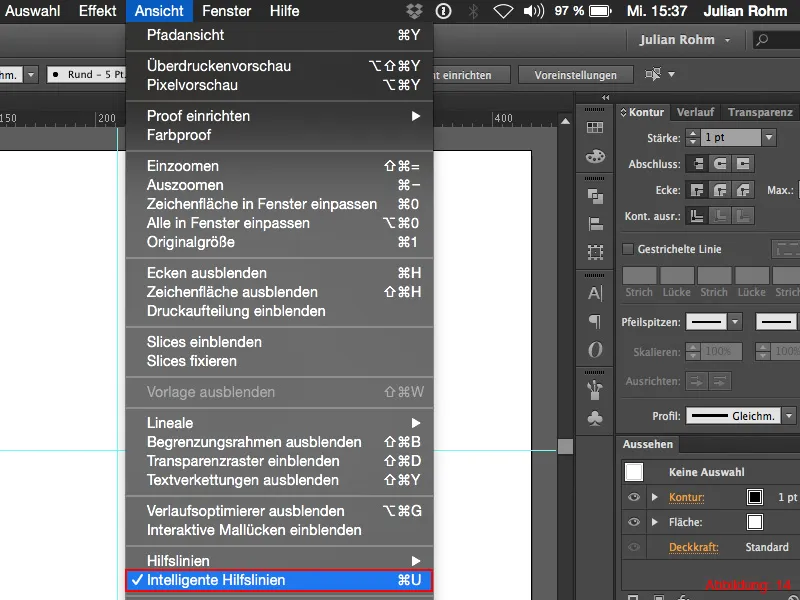Choose Einzoomen menu item
Image resolution: width=800 pixels, height=600 pixels.
[279, 166]
